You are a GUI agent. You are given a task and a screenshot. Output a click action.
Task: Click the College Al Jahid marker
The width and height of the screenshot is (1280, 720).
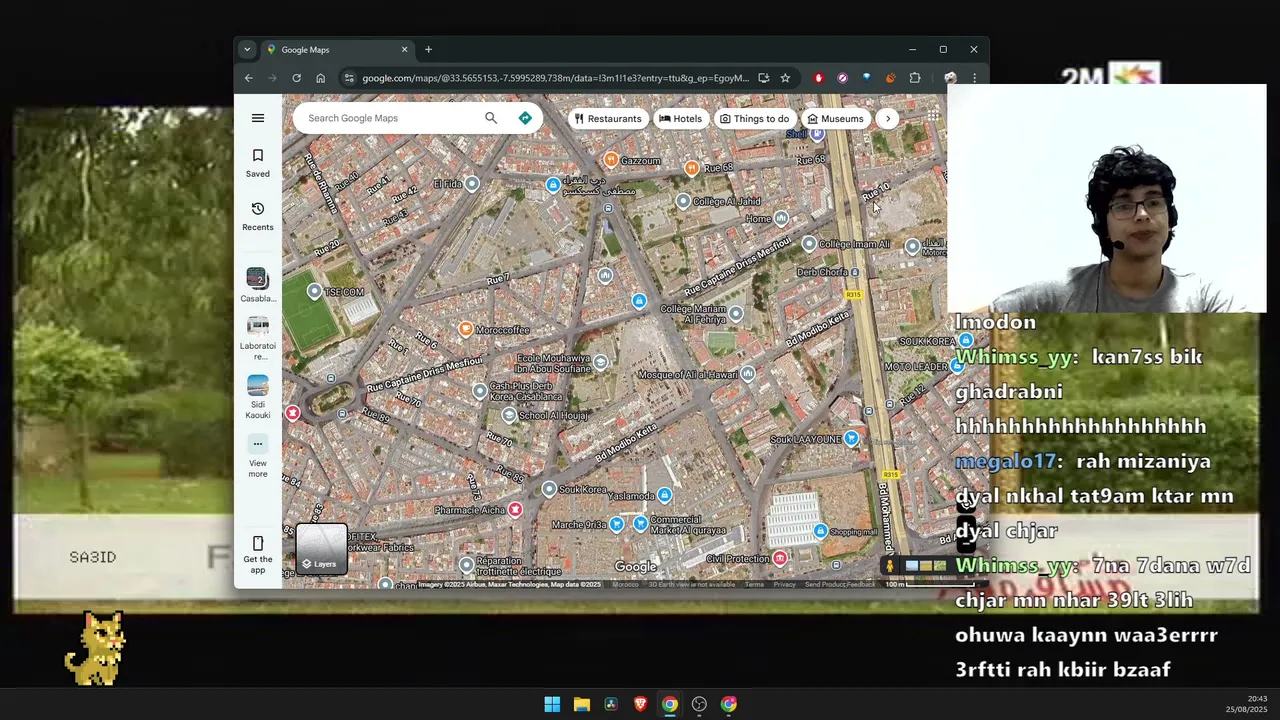(683, 201)
